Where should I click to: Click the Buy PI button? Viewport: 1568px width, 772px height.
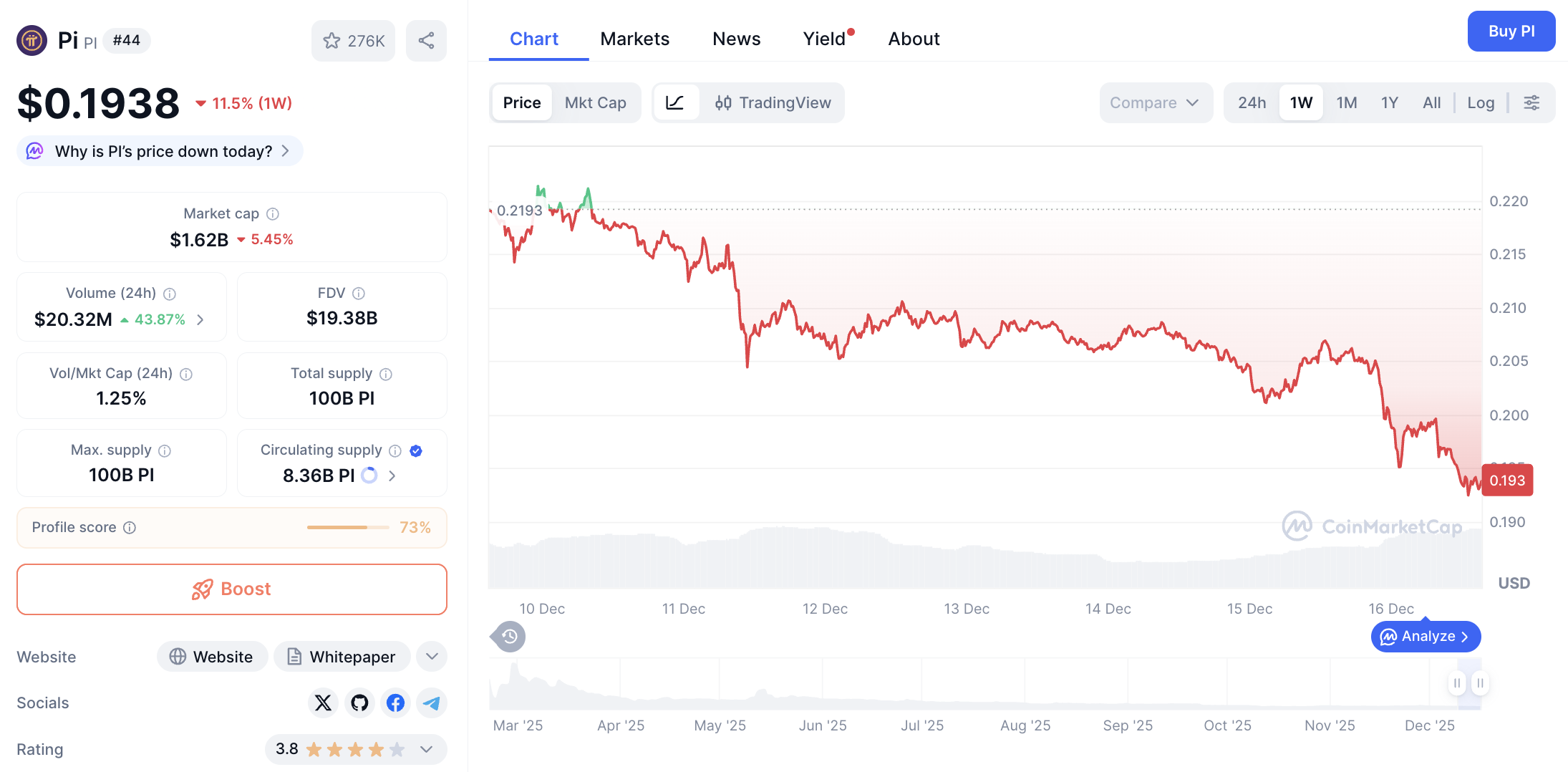point(1511,31)
